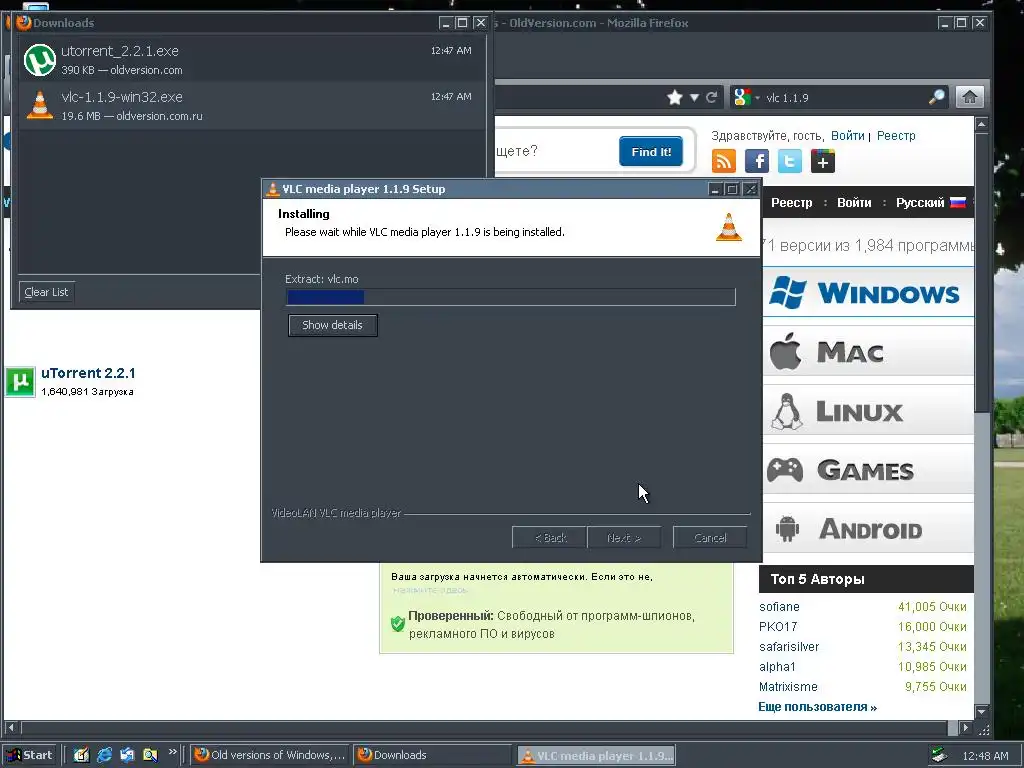The width and height of the screenshot is (1024, 768).
Task: Click author alpha1 in list
Action: [x=777, y=667]
